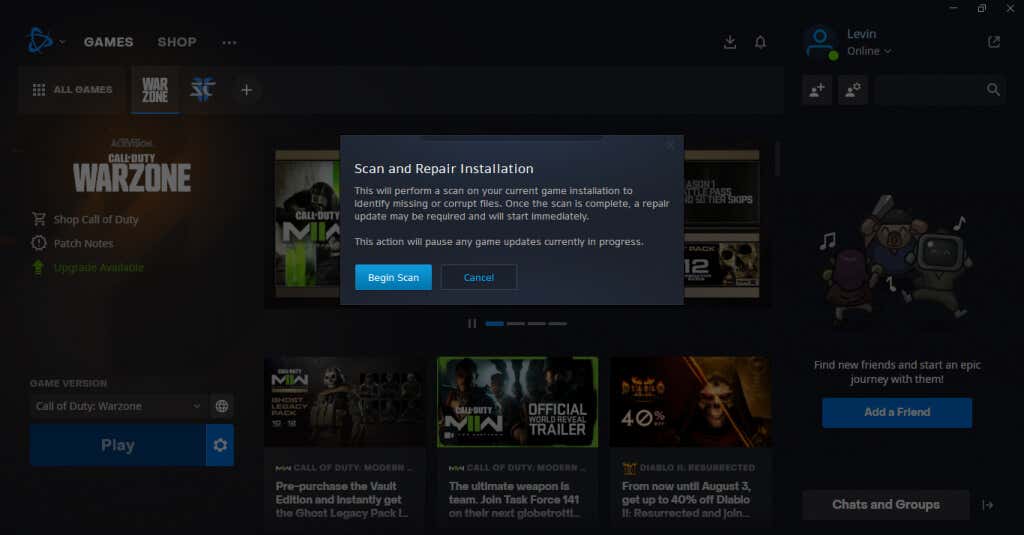Open the downloads icon
1024x535 pixels.
[x=730, y=42]
